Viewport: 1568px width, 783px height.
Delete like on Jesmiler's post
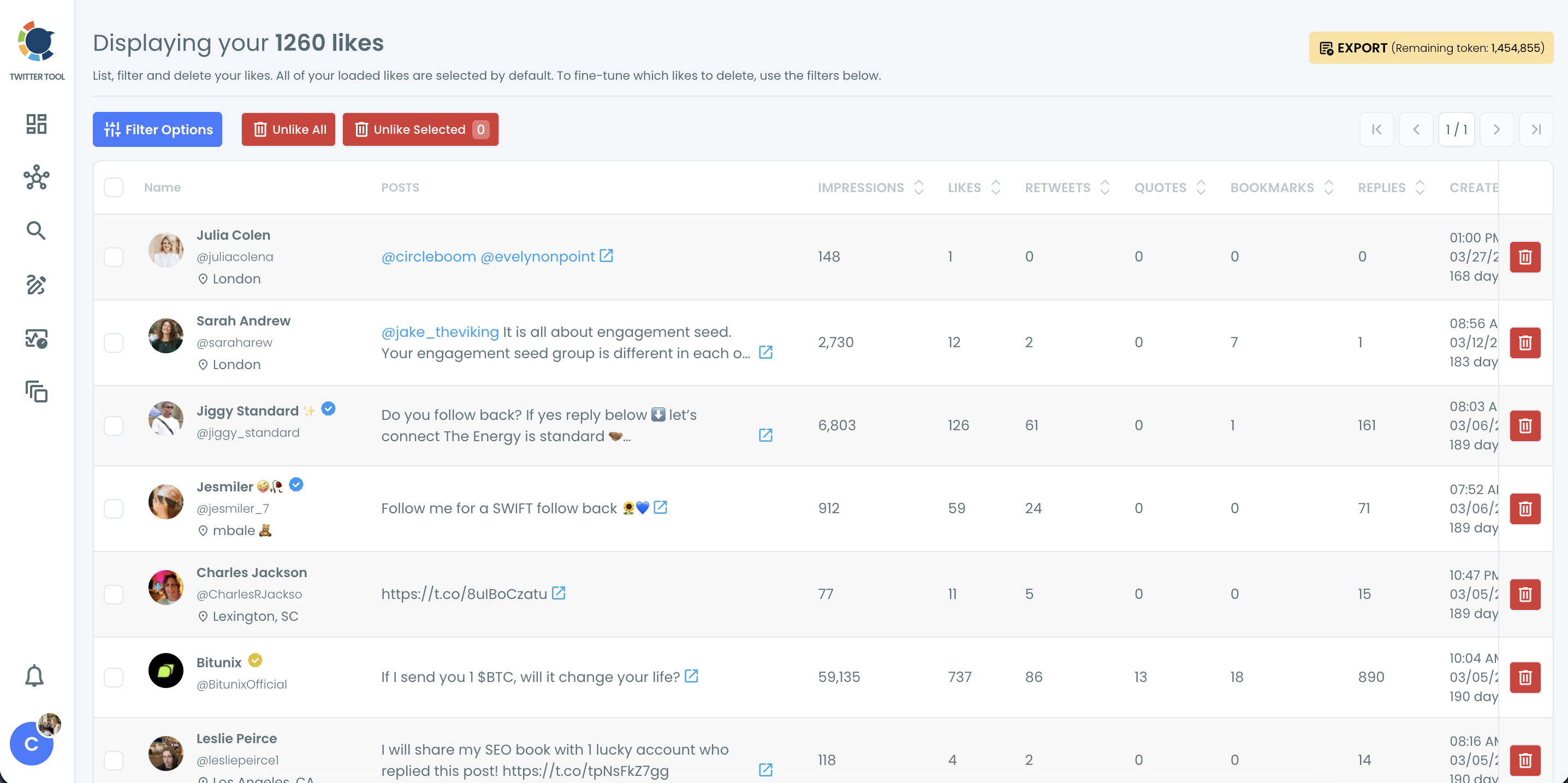(x=1525, y=508)
